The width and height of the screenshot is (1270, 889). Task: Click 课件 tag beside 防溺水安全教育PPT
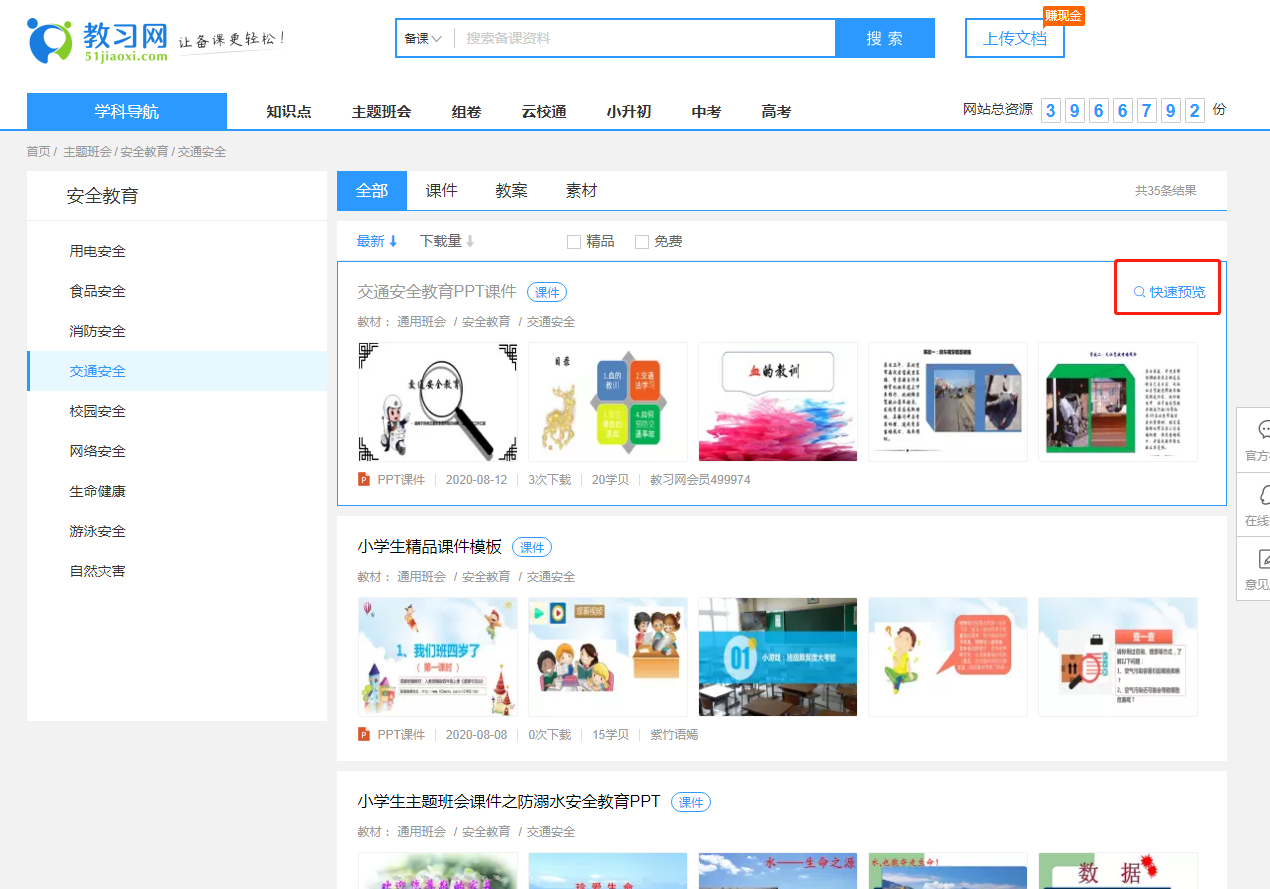point(691,802)
